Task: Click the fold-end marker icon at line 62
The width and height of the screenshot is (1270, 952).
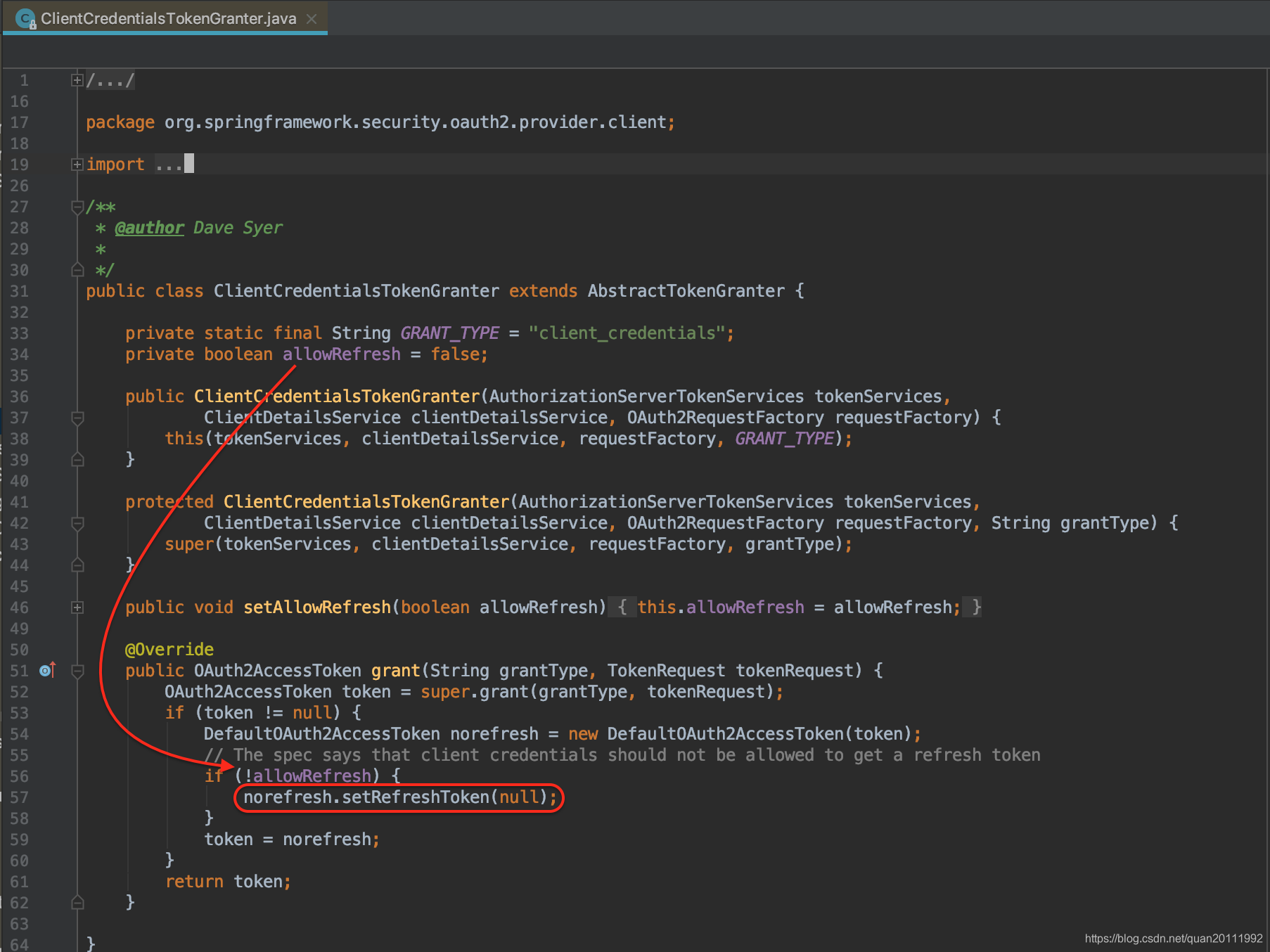Action: (x=77, y=903)
